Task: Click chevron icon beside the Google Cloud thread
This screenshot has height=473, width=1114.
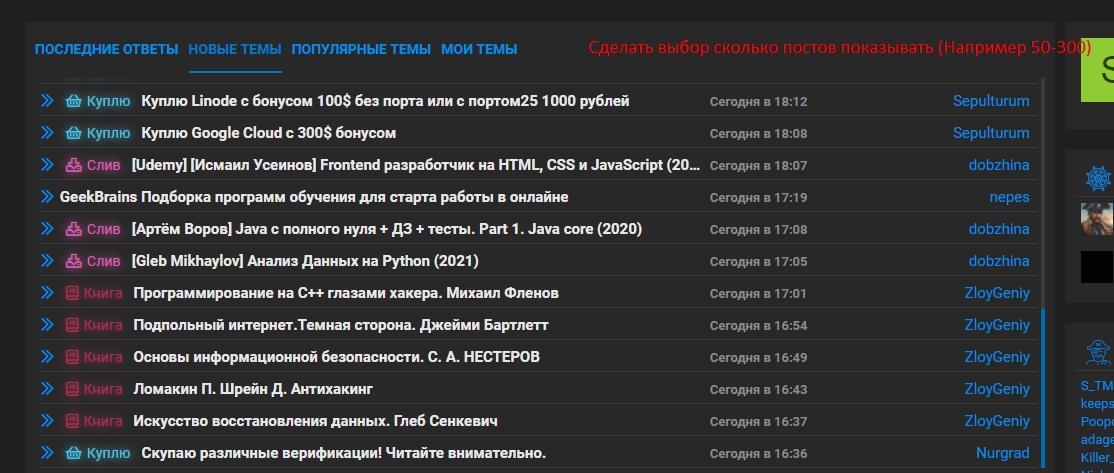Action: (47, 133)
